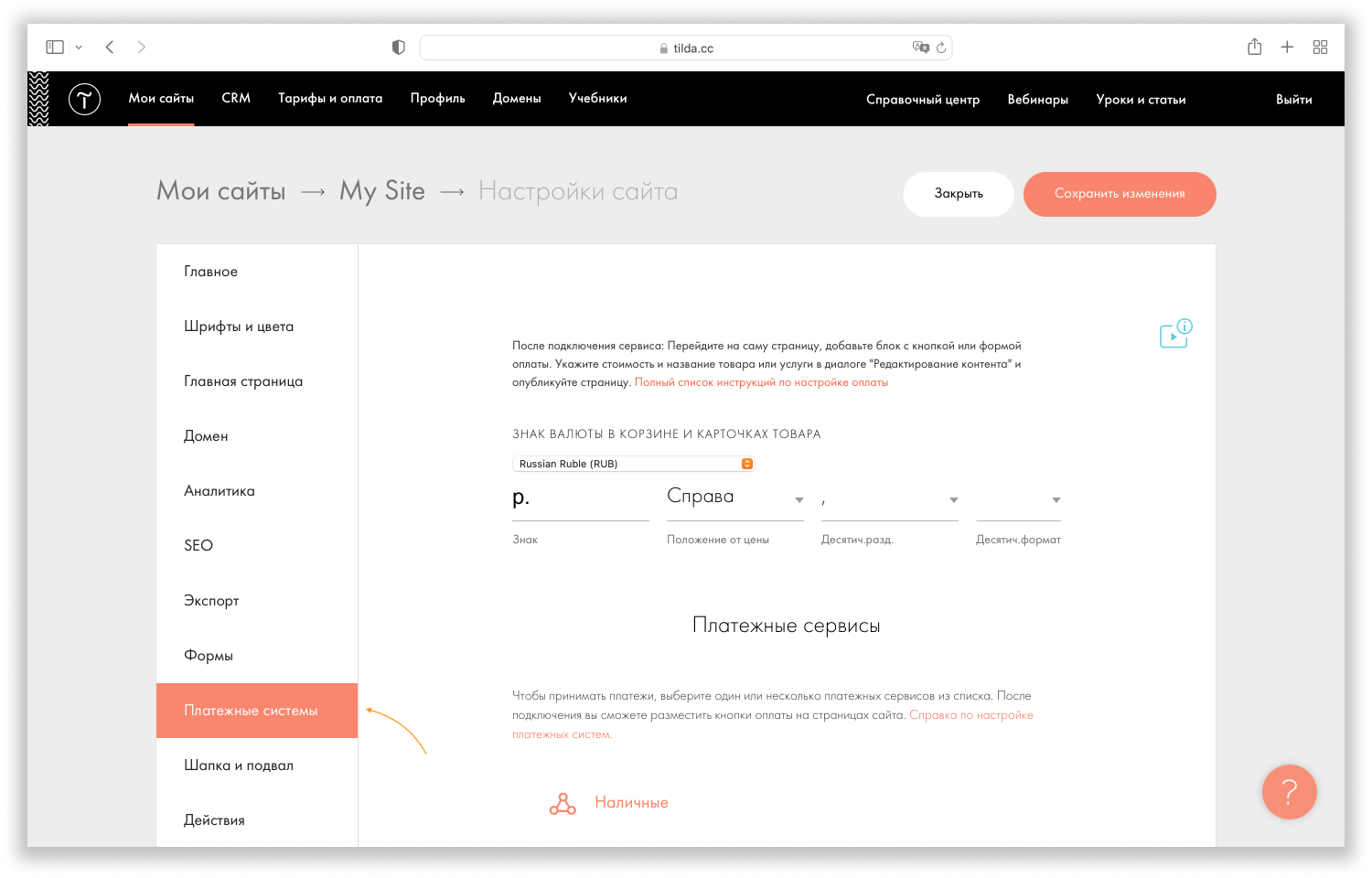Open Справочный центр link
Viewport: 1372px width, 878px height.
click(x=923, y=100)
